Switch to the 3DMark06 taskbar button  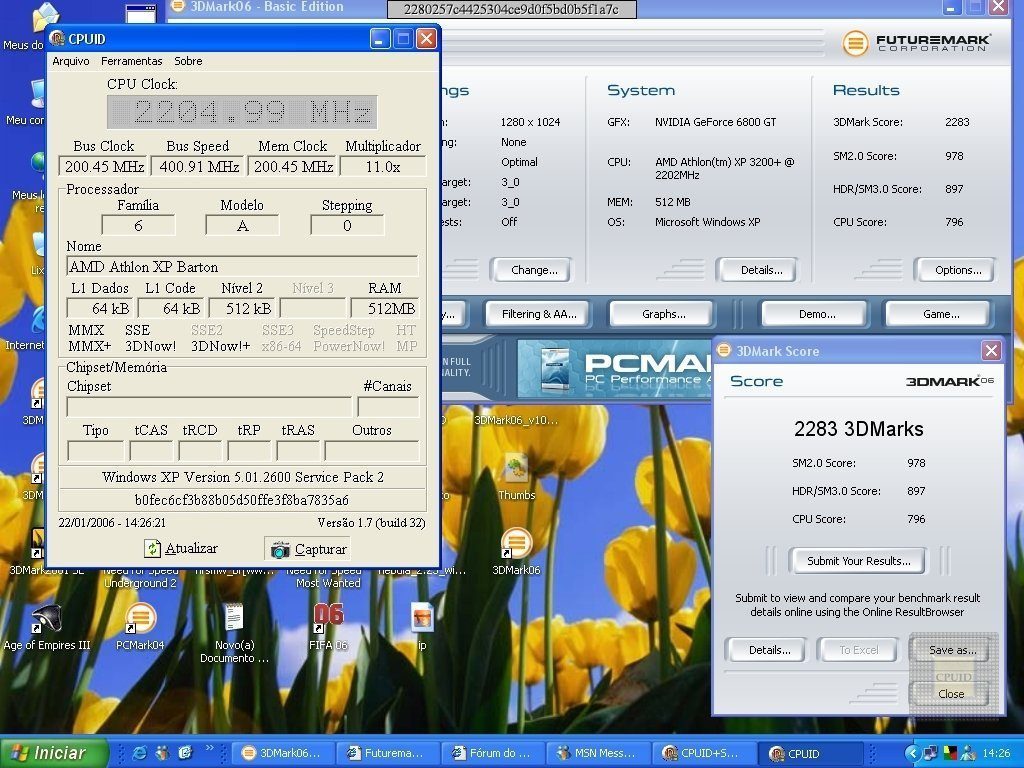coord(283,753)
